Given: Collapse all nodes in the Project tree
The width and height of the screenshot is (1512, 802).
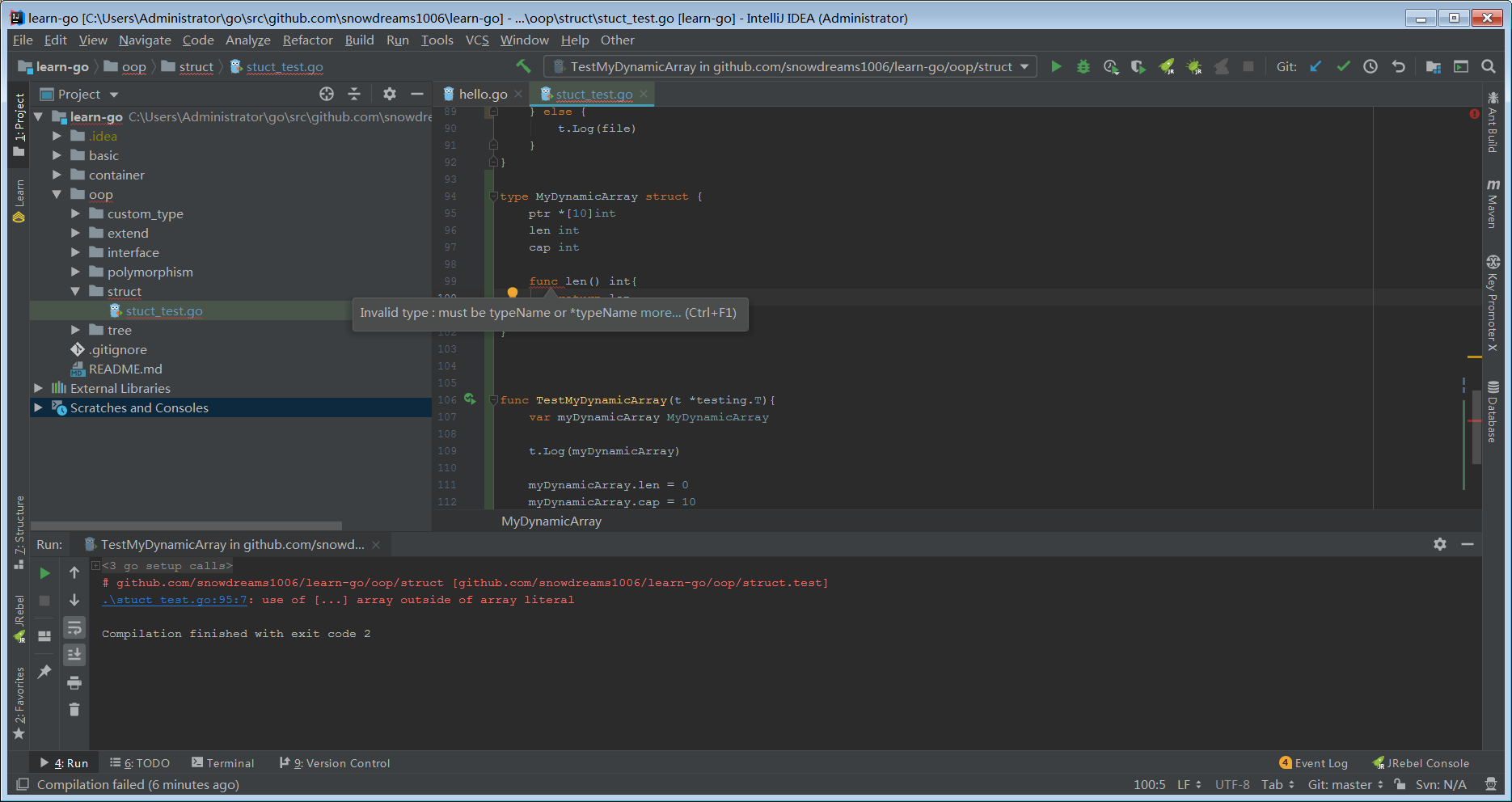Looking at the screenshot, I should click(354, 94).
